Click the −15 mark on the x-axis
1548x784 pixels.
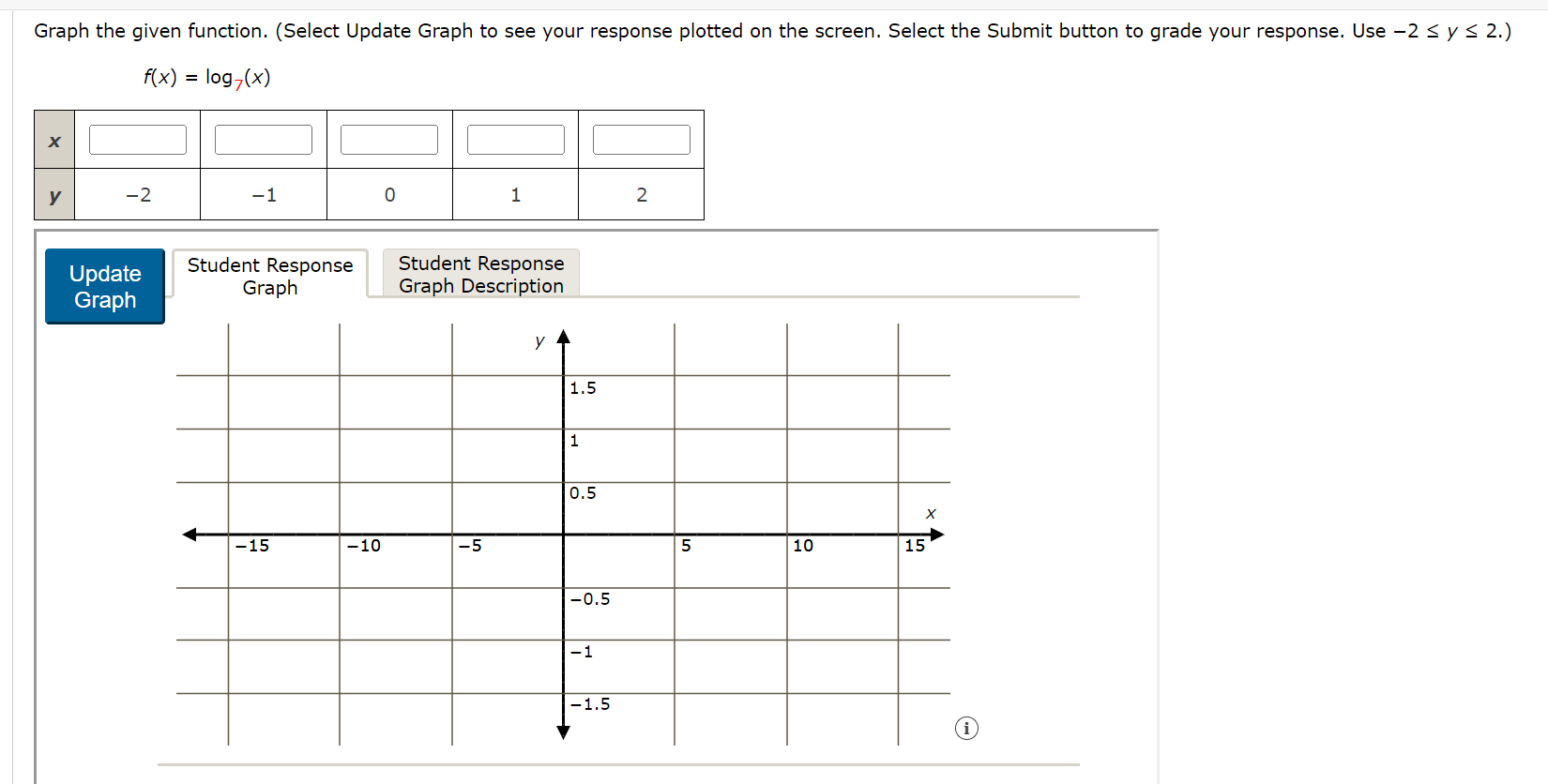pos(251,545)
